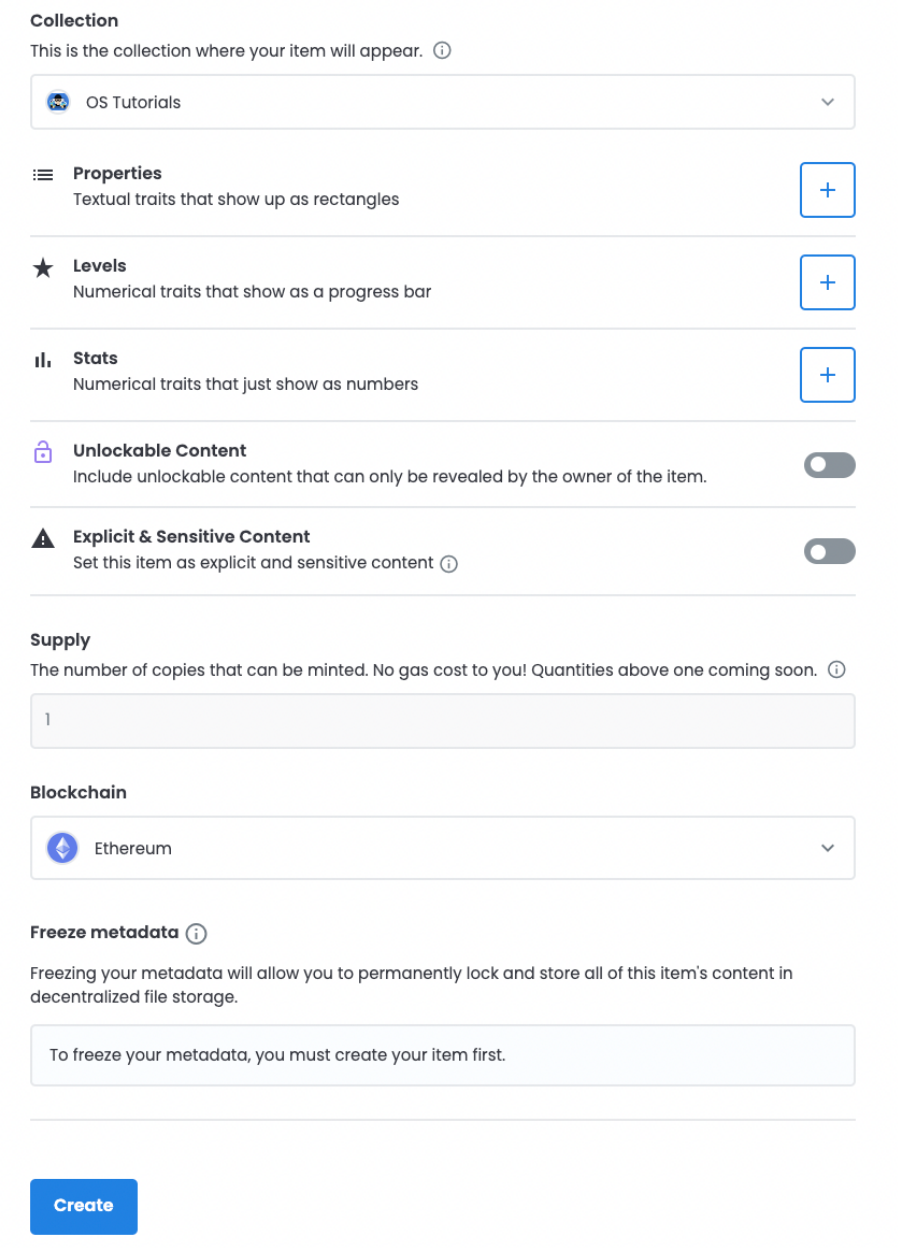Click the Ethereum logo in Blockchain selector
The image size is (898, 1248).
63,849
